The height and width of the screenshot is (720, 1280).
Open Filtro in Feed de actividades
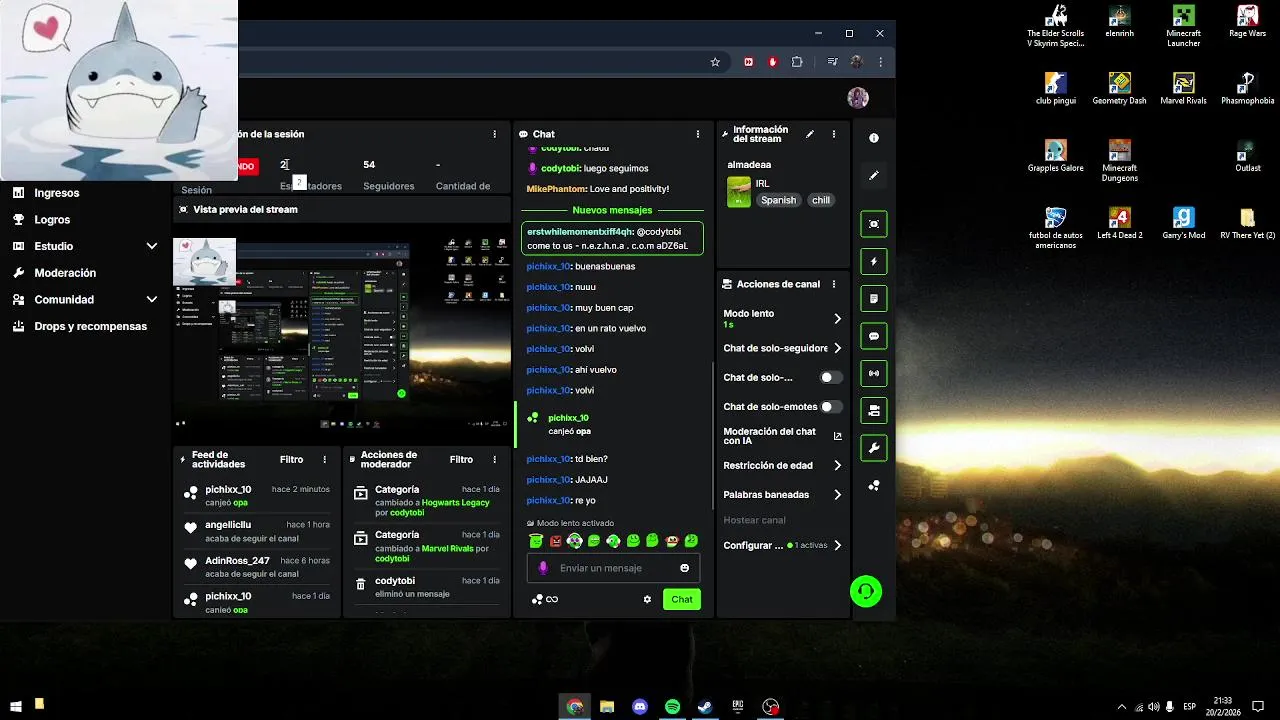click(x=291, y=460)
